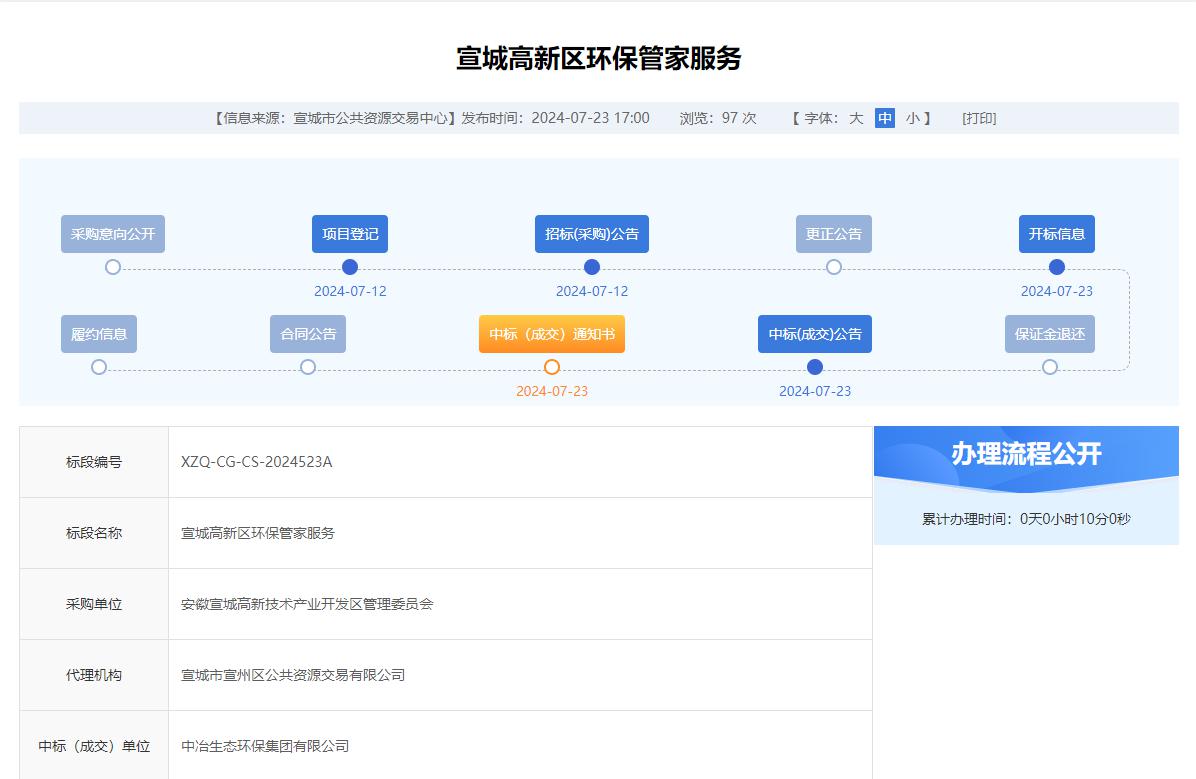Click the timeline dot under 开标信息
Screen dimensions: 1196x779
[x=1057, y=267]
